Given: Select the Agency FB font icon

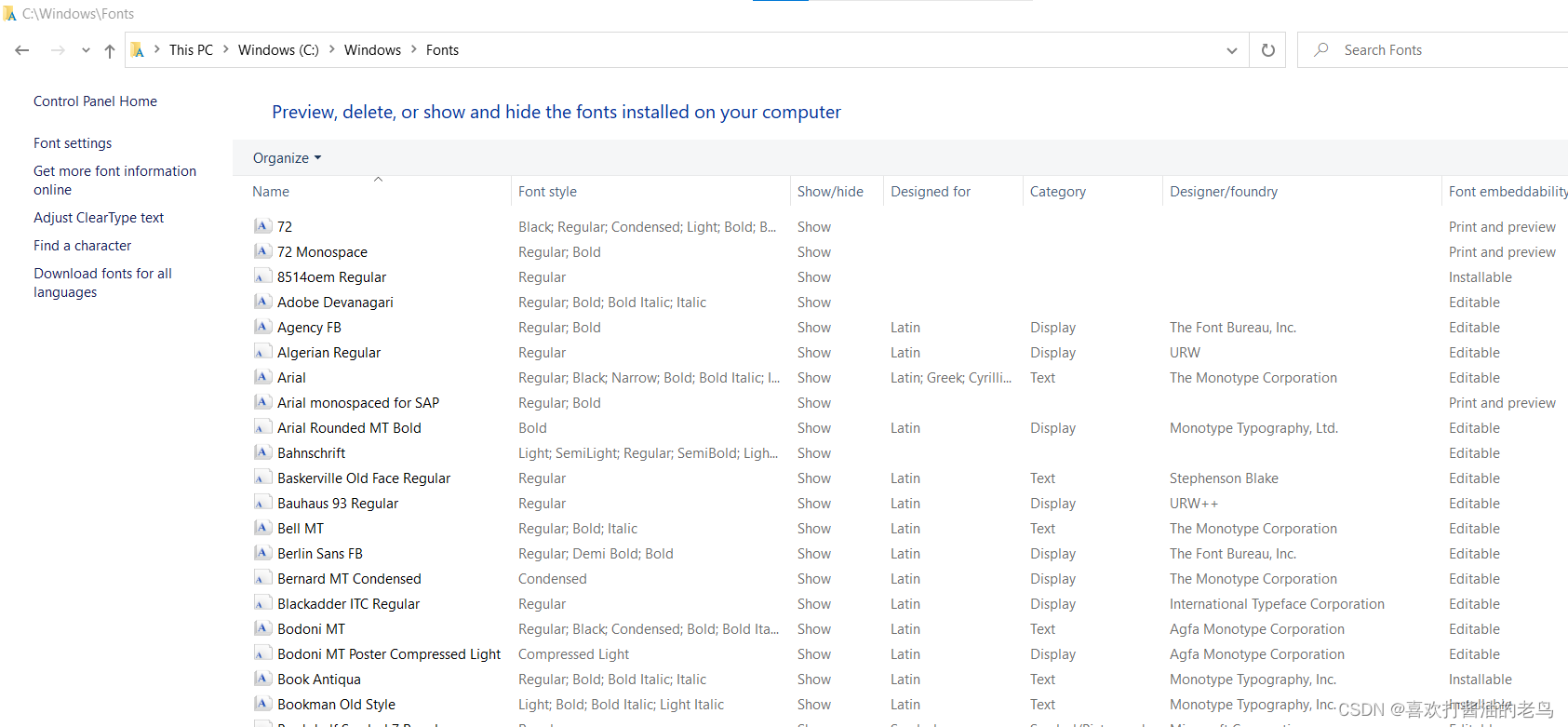Looking at the screenshot, I should [x=262, y=327].
